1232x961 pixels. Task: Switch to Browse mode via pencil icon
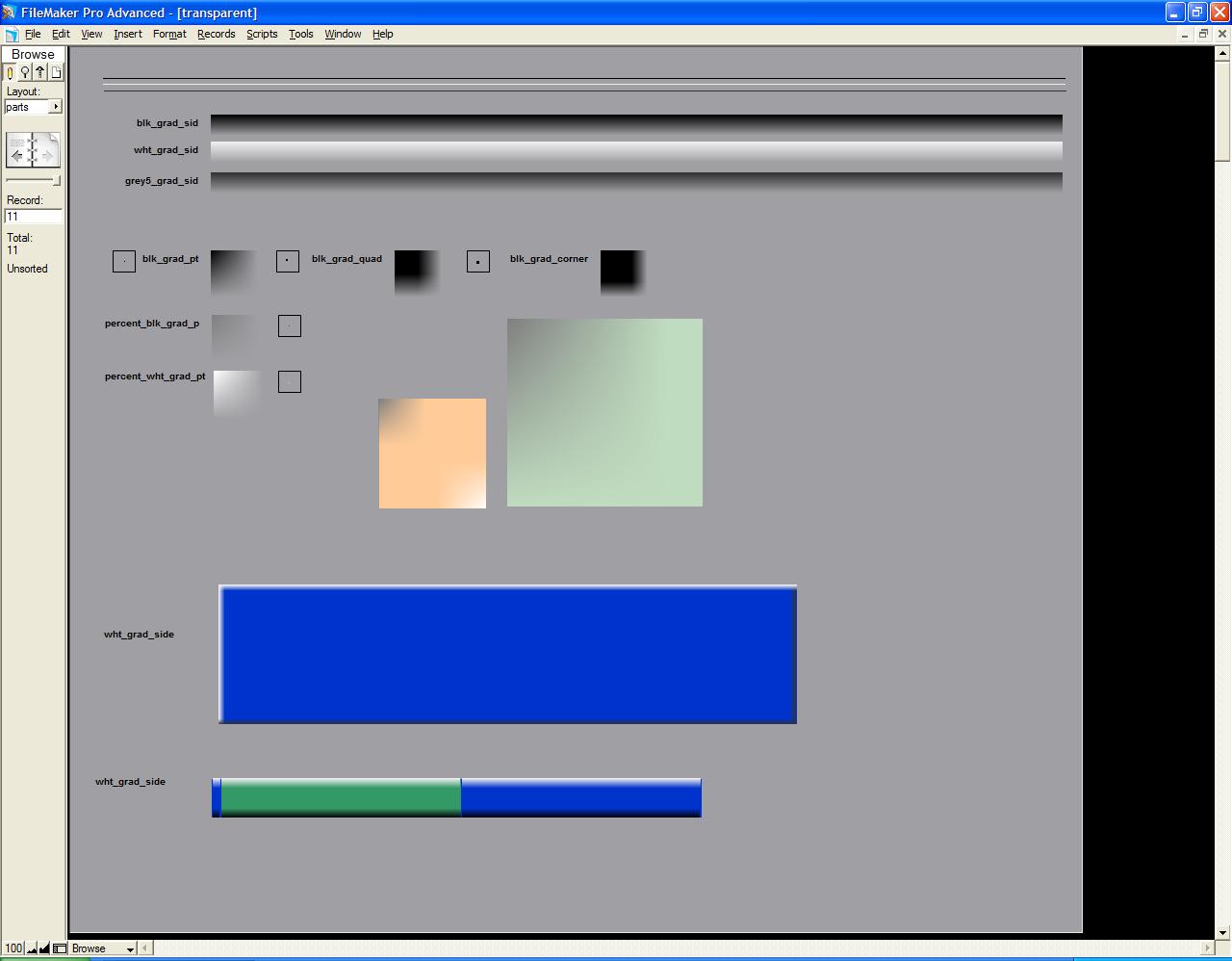[x=11, y=72]
